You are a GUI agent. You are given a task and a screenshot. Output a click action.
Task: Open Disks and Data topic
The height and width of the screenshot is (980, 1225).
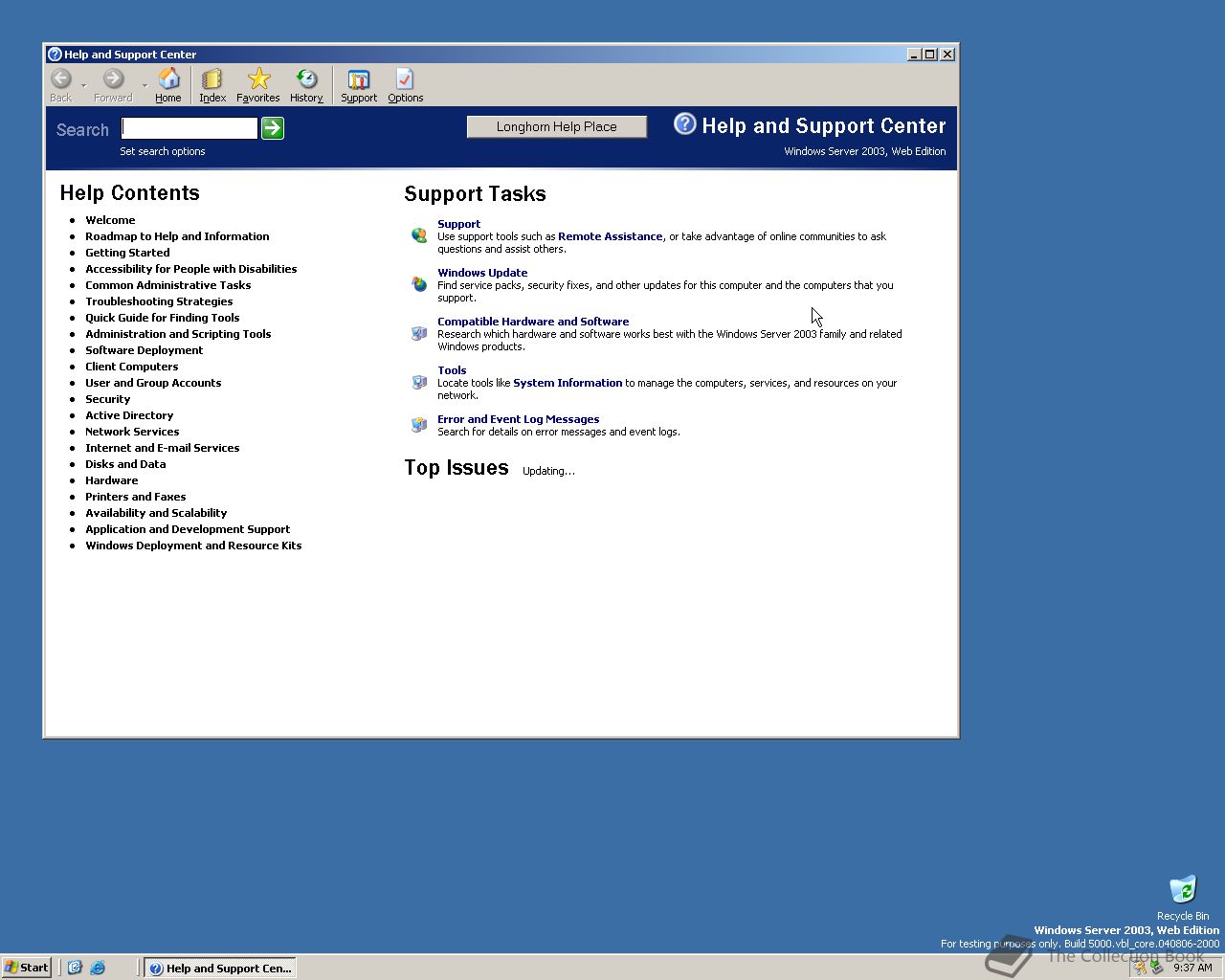125,464
